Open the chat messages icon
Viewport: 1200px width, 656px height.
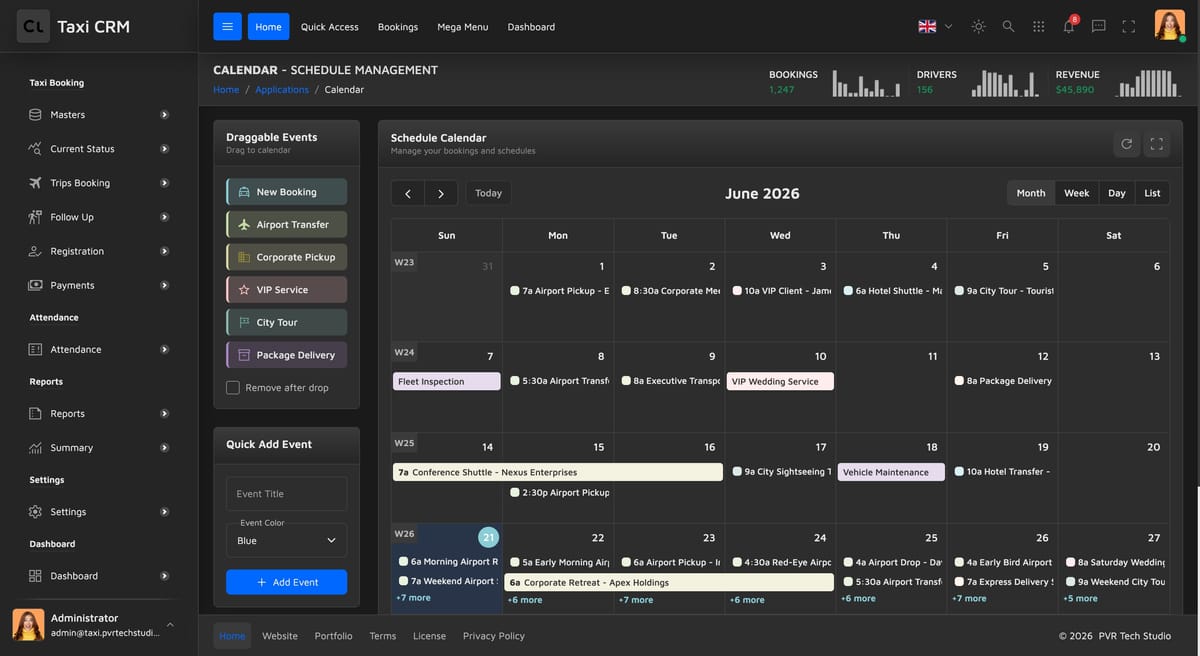[1099, 27]
